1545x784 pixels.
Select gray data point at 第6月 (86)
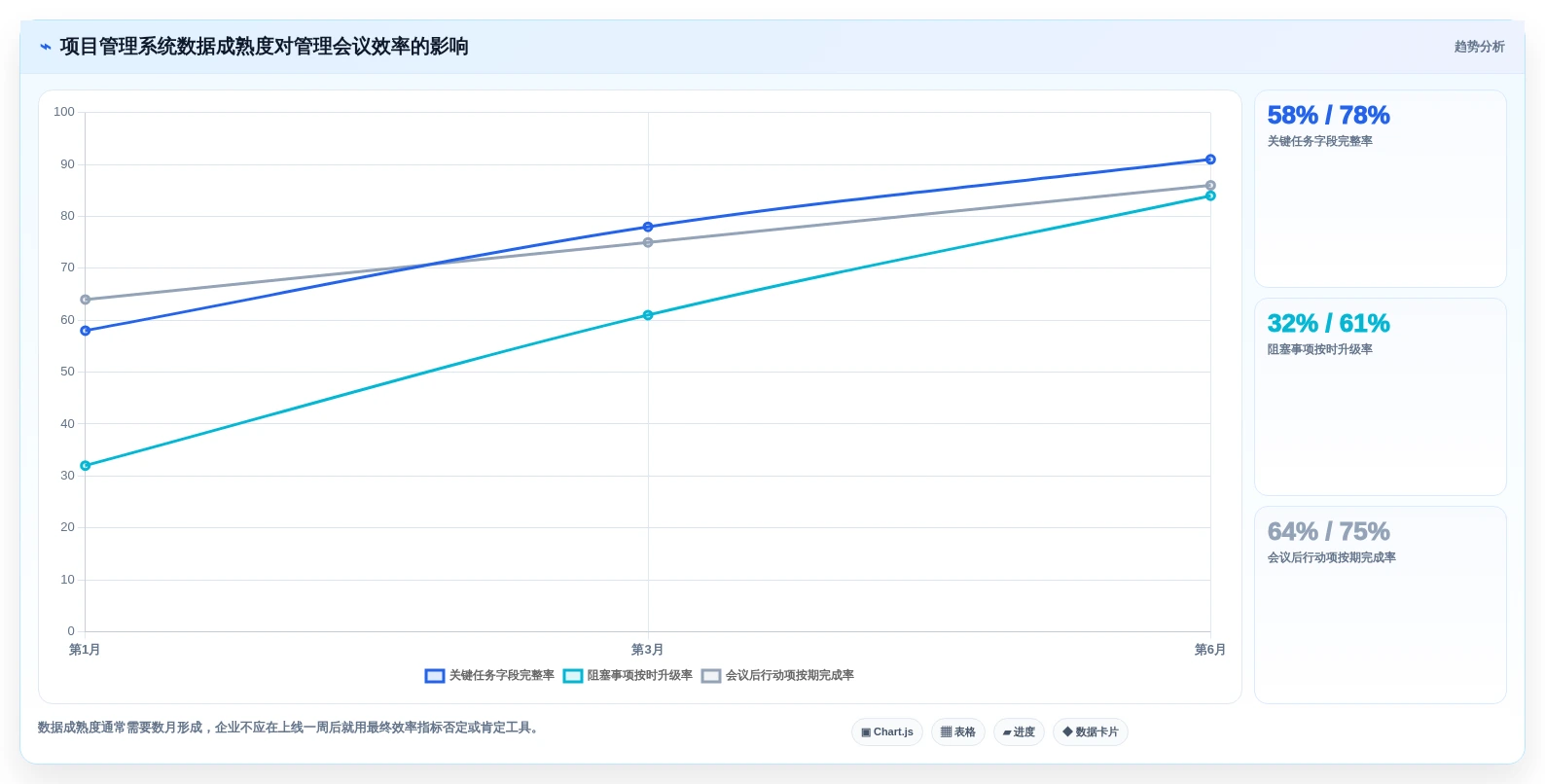click(1210, 186)
